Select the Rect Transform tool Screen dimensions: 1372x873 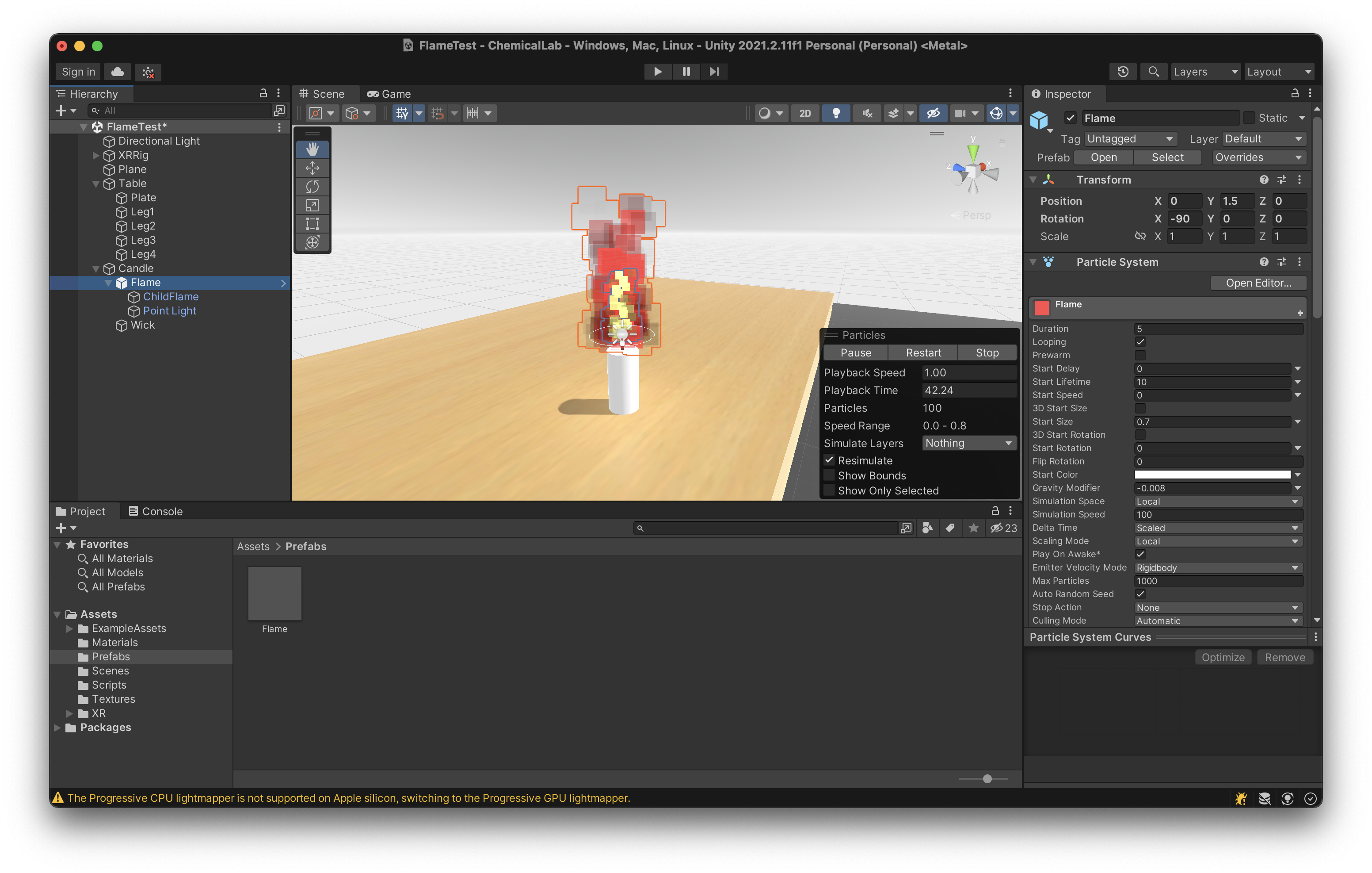point(312,223)
